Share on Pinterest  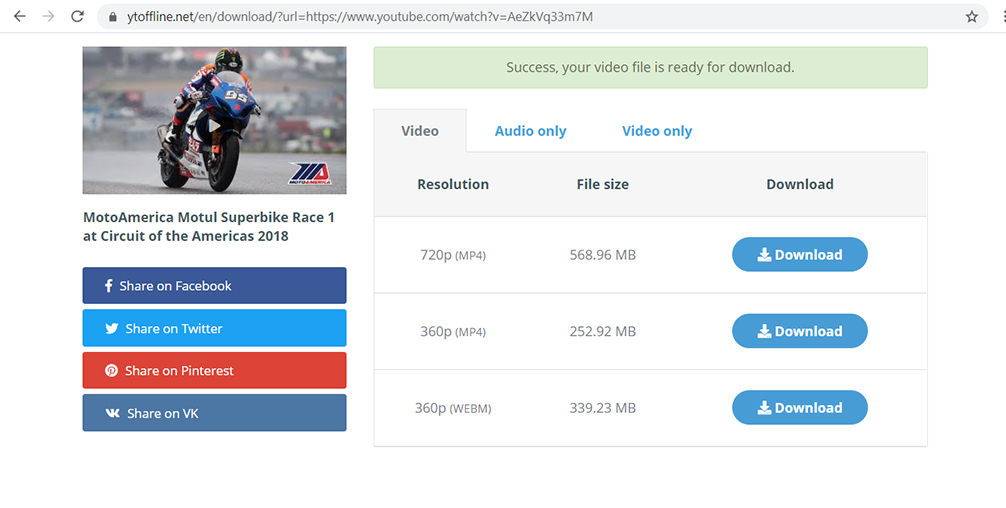coord(214,370)
